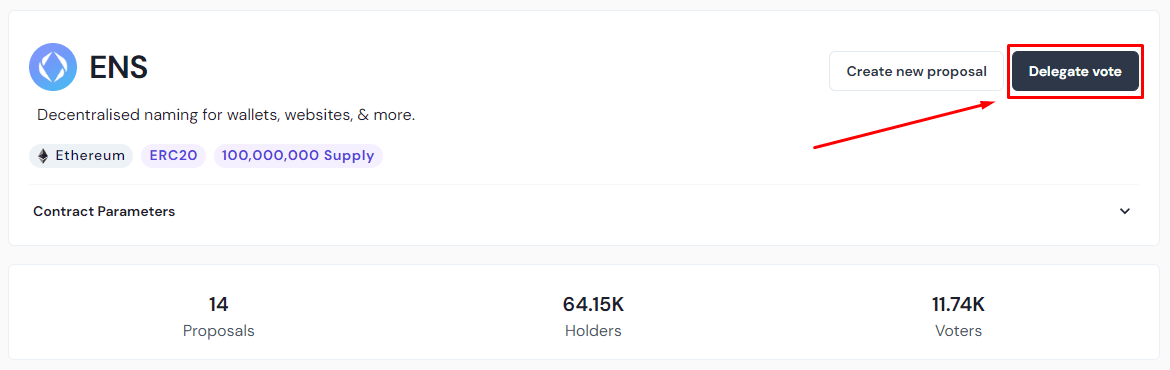This screenshot has height=370, width=1170.
Task: View the 64.15K Holders stat
Action: pyautogui.click(x=593, y=317)
